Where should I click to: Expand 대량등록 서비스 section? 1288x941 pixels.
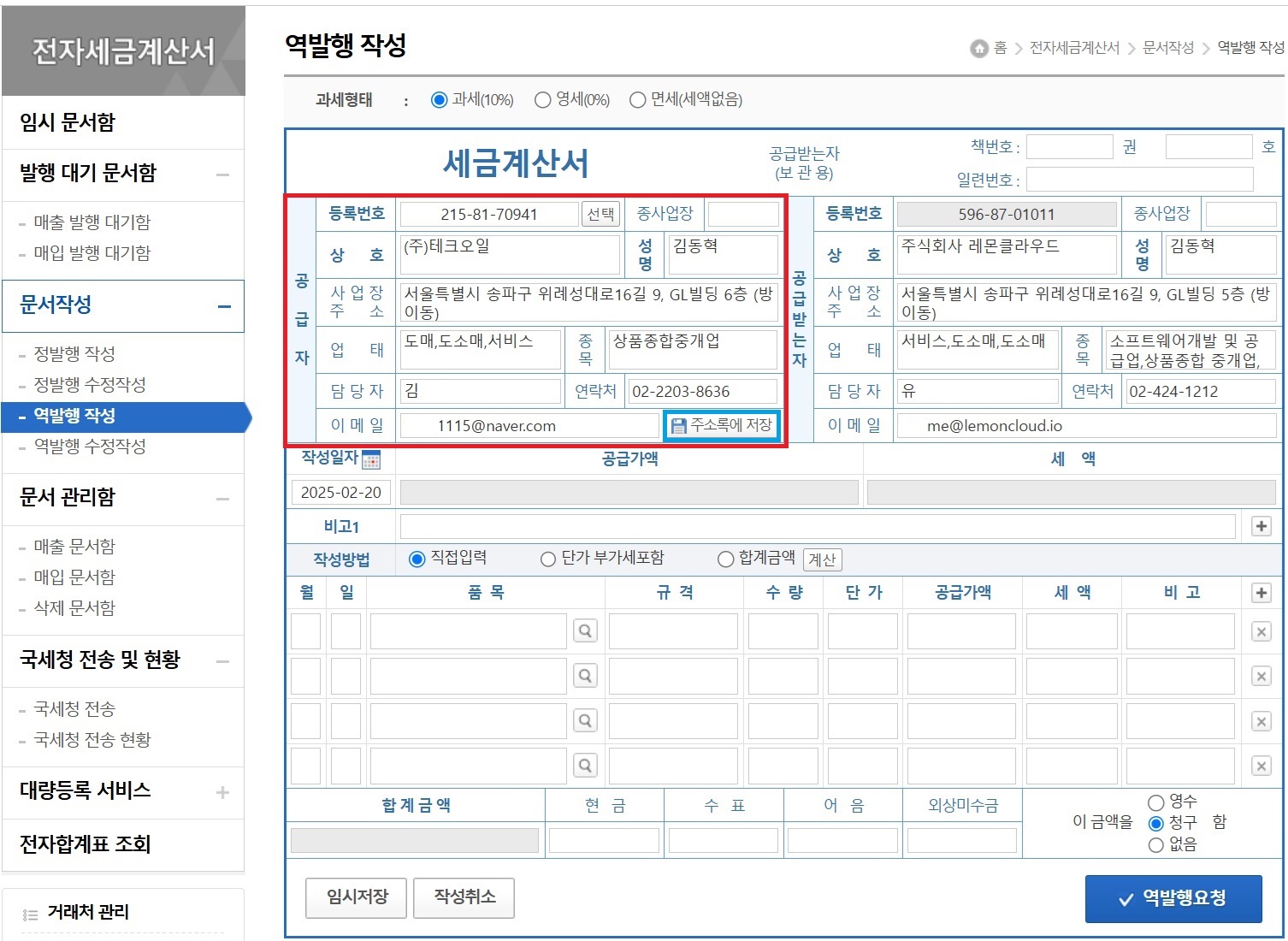(223, 792)
